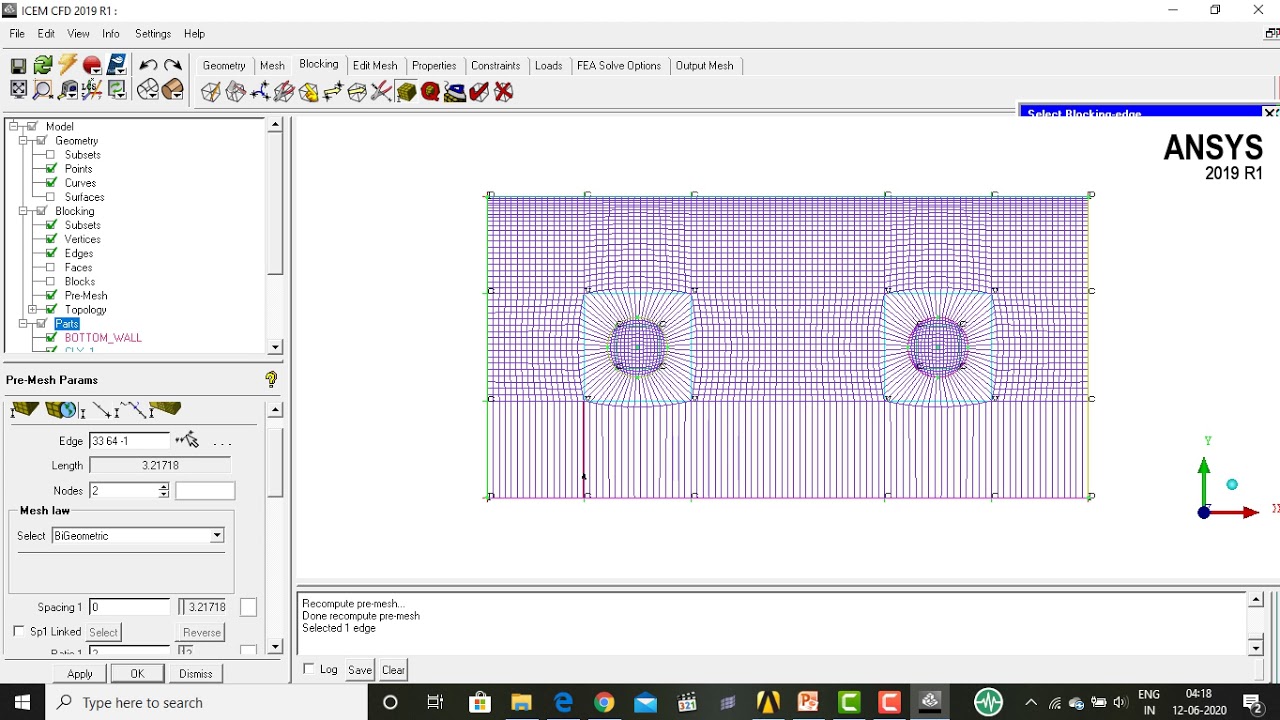Click the Check Blocks red checkmark icon

coord(479,92)
